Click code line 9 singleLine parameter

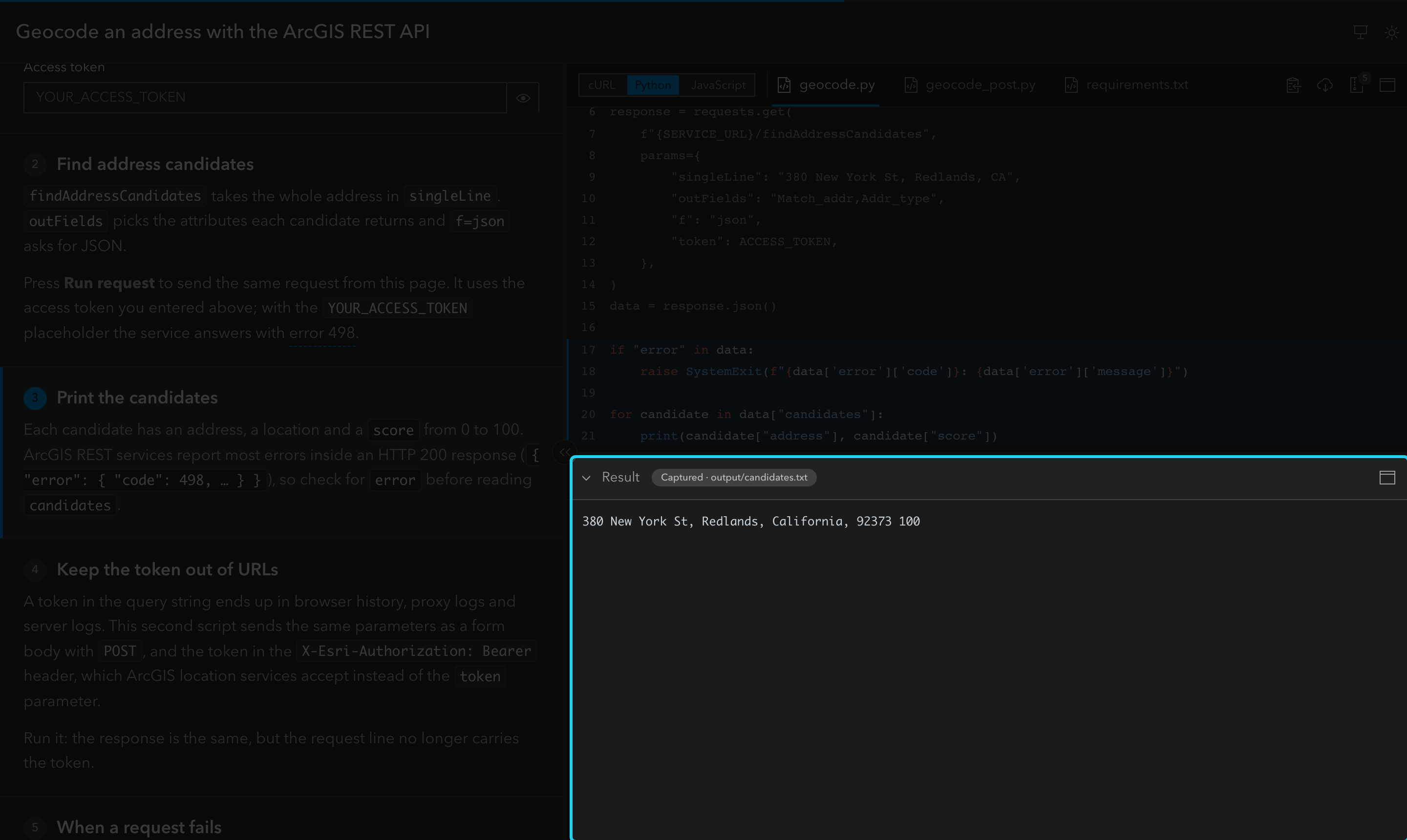pyautogui.click(x=845, y=177)
